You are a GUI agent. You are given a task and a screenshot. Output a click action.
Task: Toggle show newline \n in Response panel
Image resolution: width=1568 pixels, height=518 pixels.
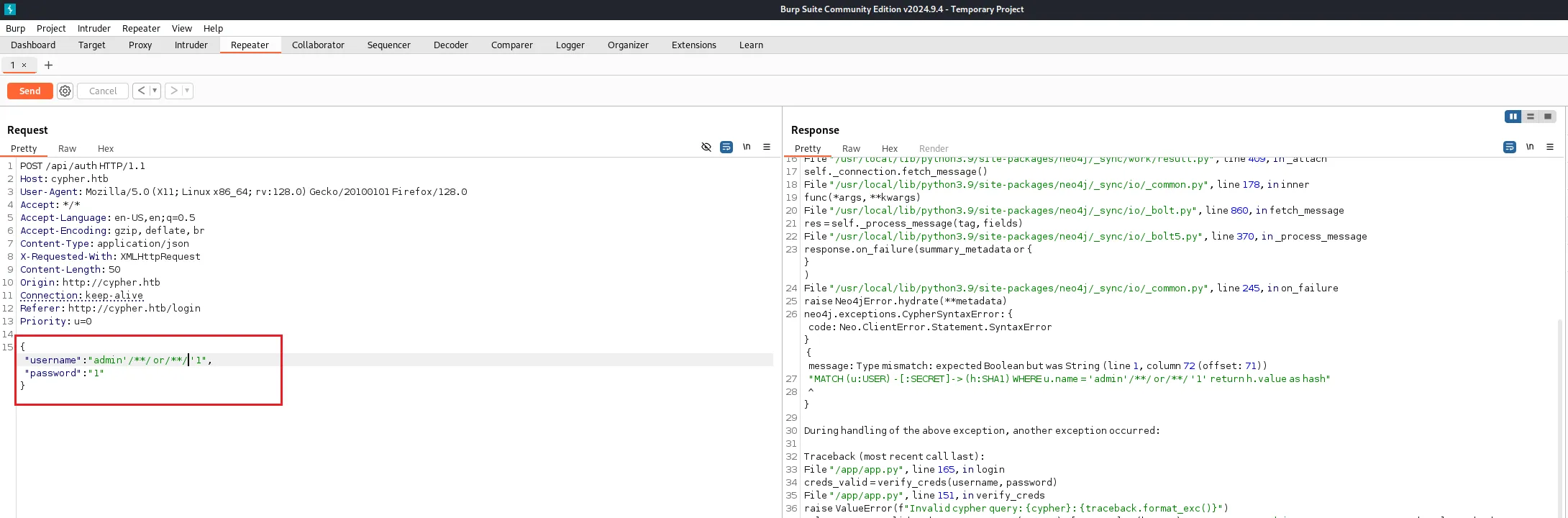point(1530,147)
